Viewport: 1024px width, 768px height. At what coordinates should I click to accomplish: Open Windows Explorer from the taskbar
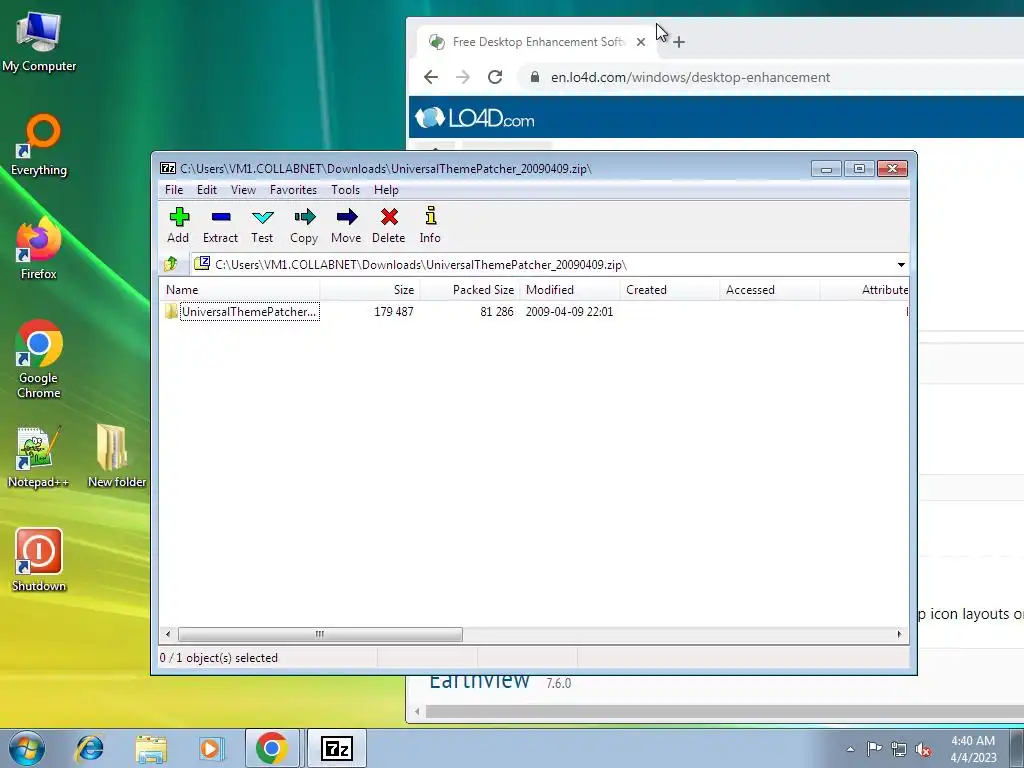[150, 748]
